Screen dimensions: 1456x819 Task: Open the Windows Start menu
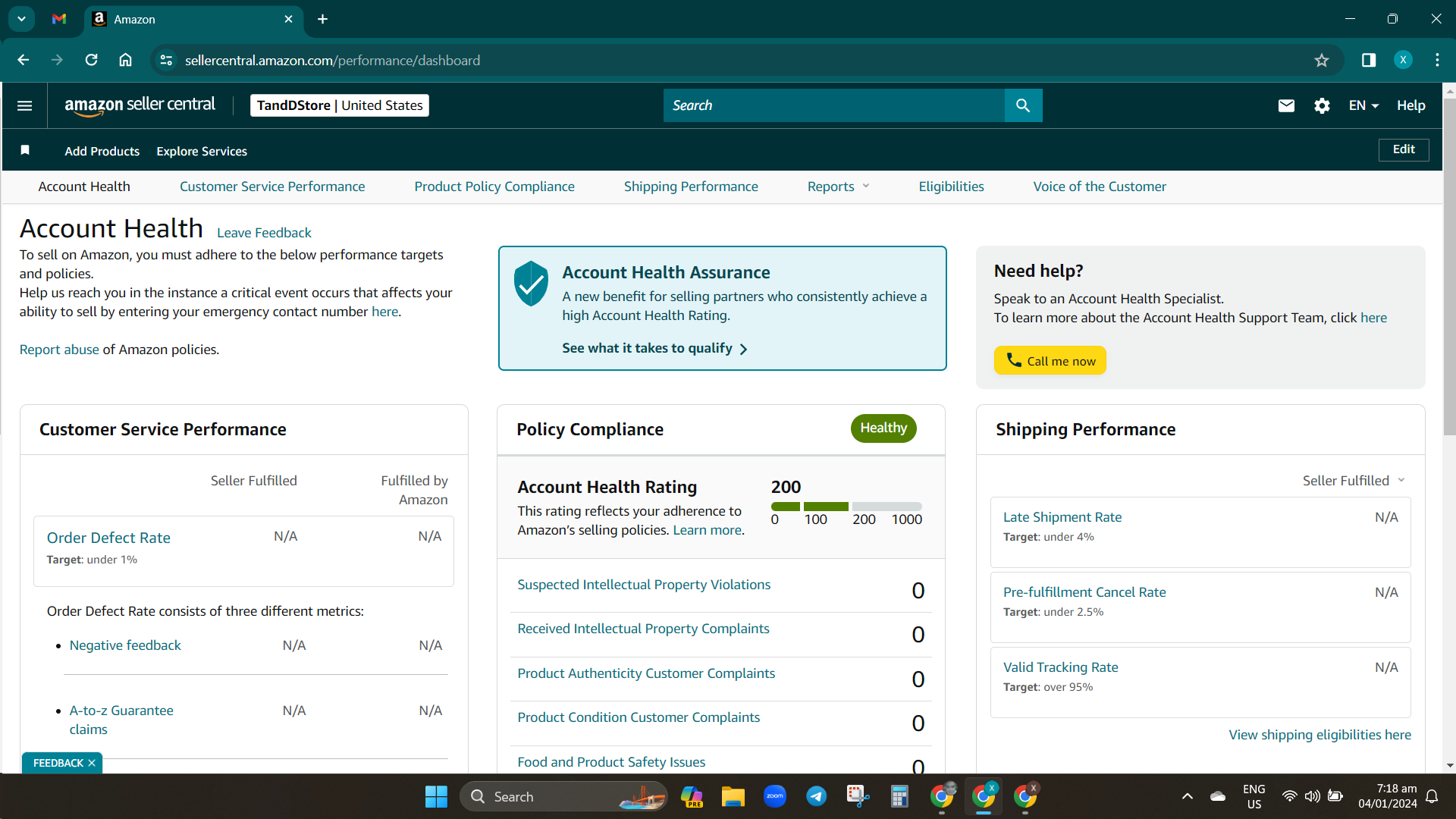pos(436,796)
